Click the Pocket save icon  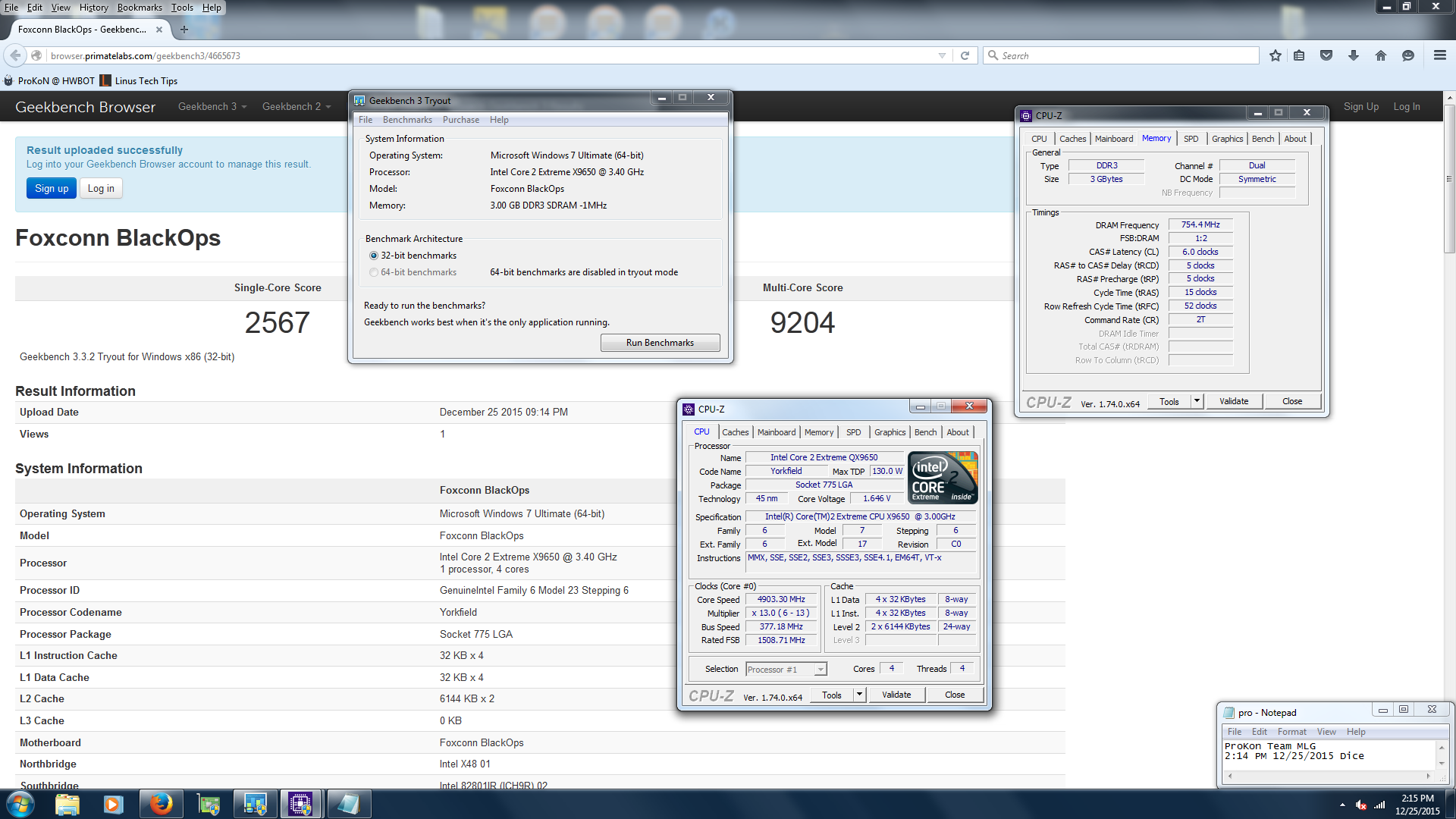tap(1326, 55)
